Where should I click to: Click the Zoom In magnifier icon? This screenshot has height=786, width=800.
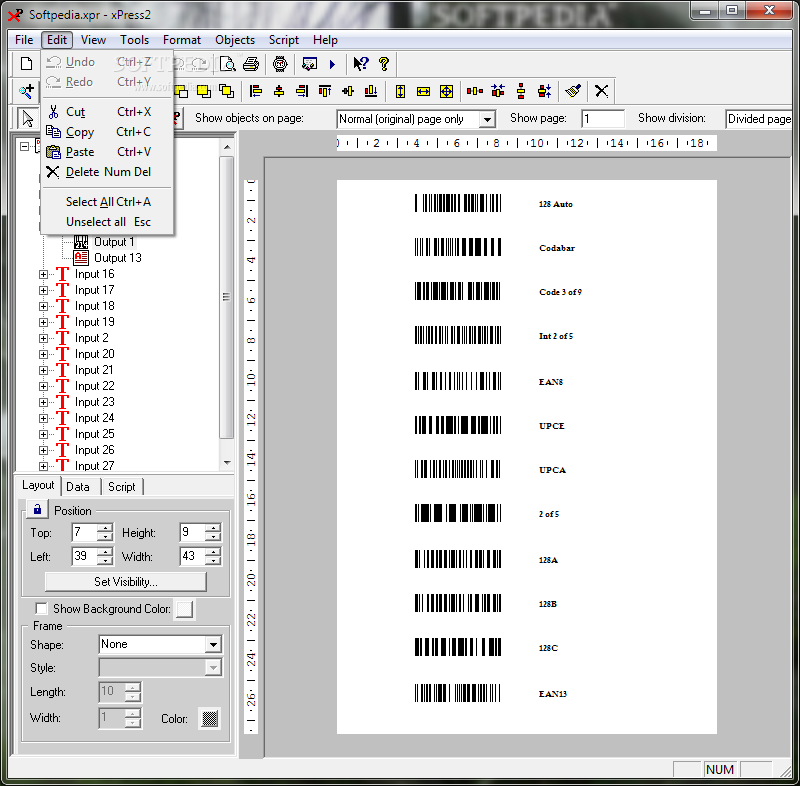coord(27,91)
